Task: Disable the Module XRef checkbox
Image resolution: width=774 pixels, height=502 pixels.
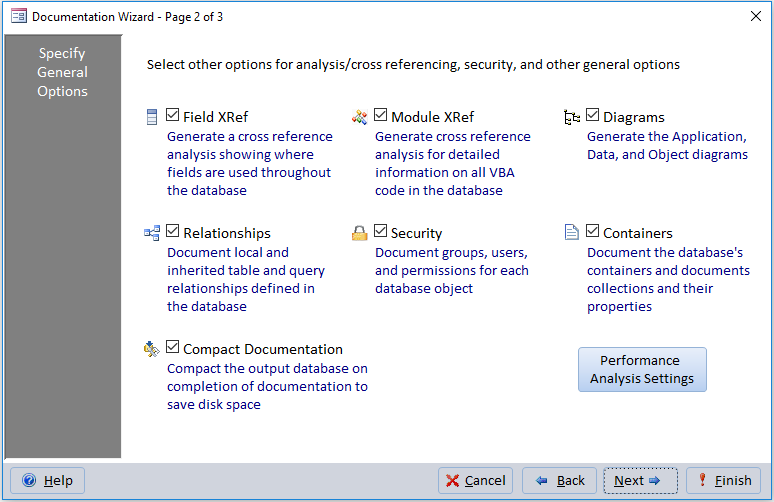Action: pos(381,116)
